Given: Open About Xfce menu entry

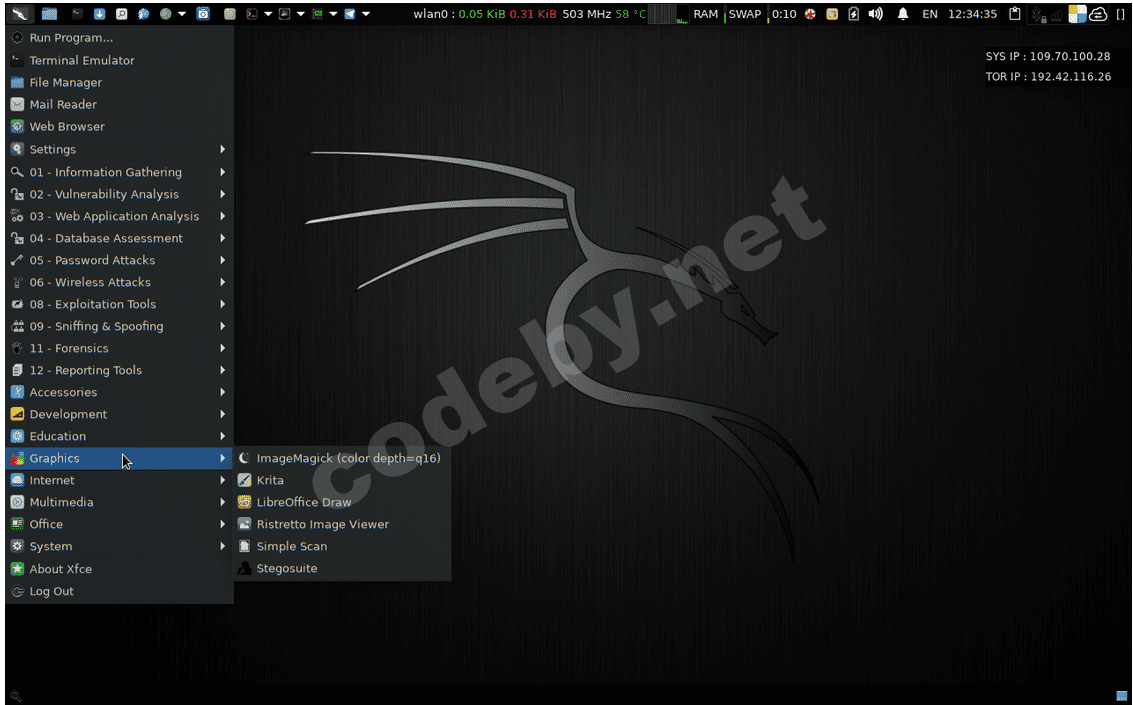Looking at the screenshot, I should 119,569.
